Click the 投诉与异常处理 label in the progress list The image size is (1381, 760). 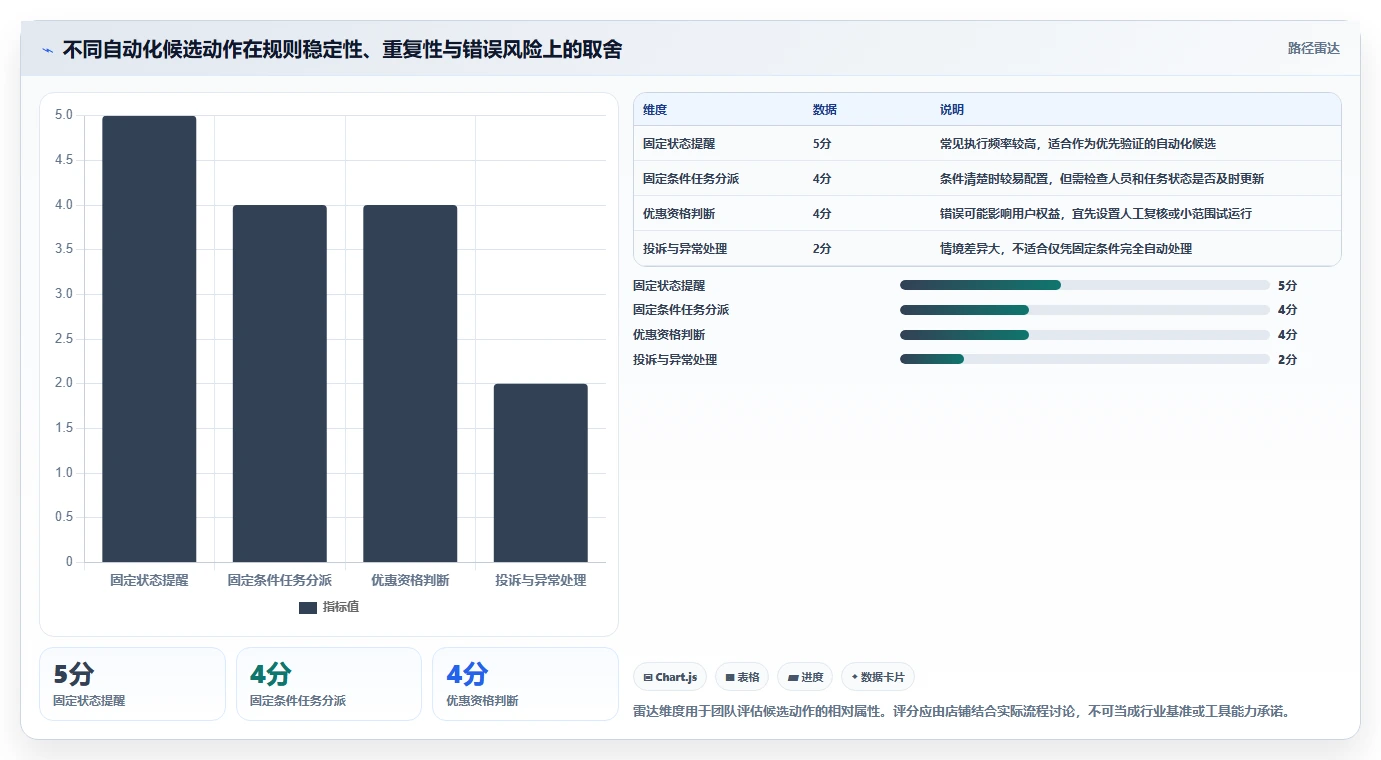click(675, 360)
